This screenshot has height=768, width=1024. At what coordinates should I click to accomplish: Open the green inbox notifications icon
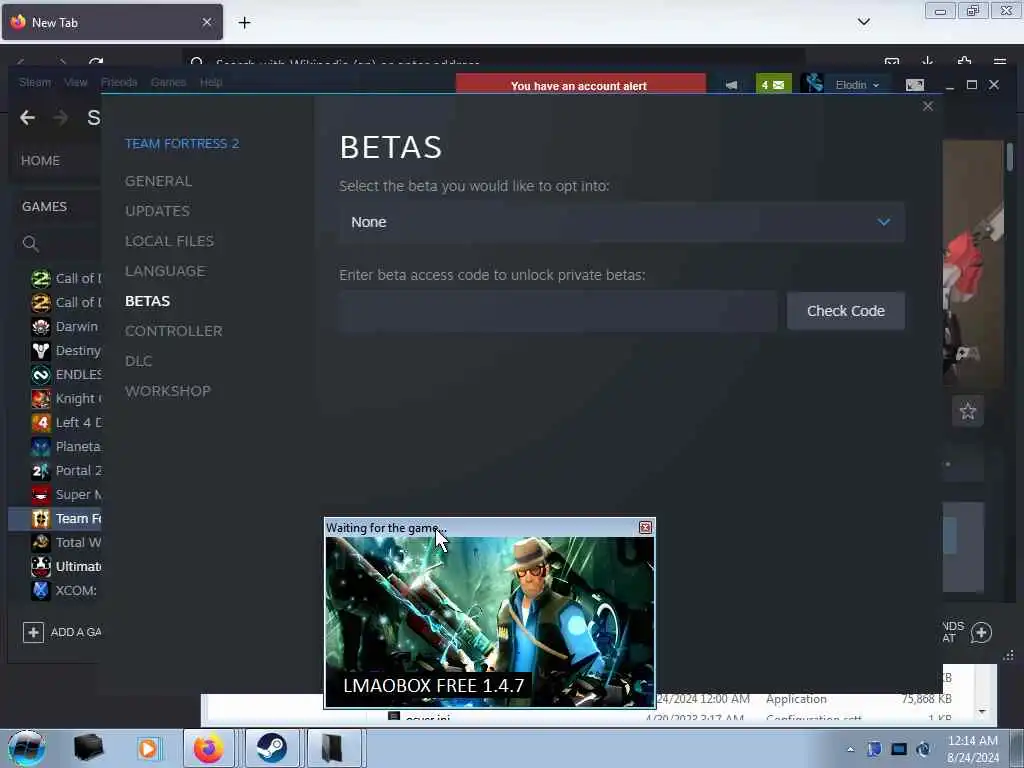pos(773,85)
